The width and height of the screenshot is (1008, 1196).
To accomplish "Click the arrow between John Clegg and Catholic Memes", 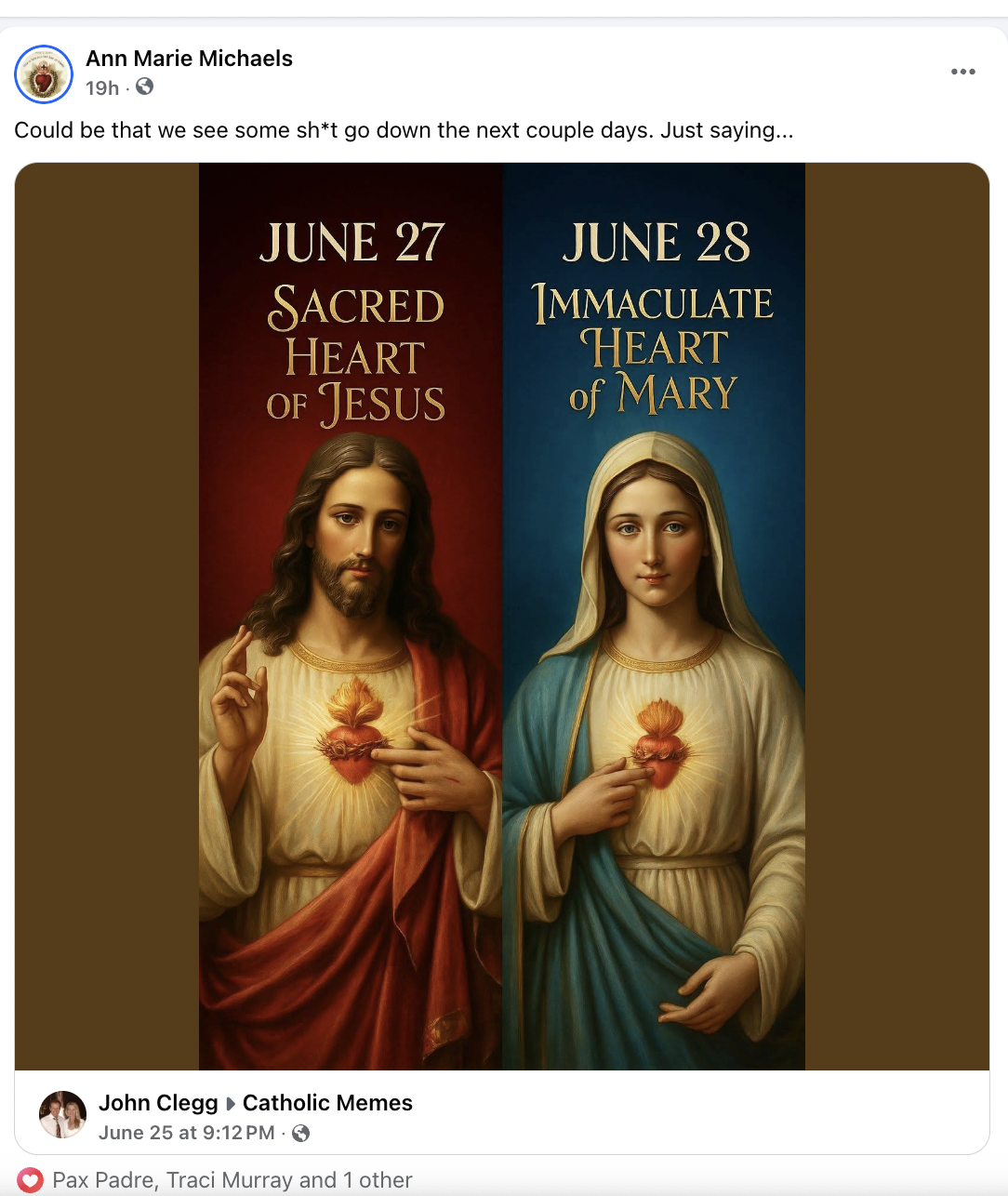I will pos(231,1104).
